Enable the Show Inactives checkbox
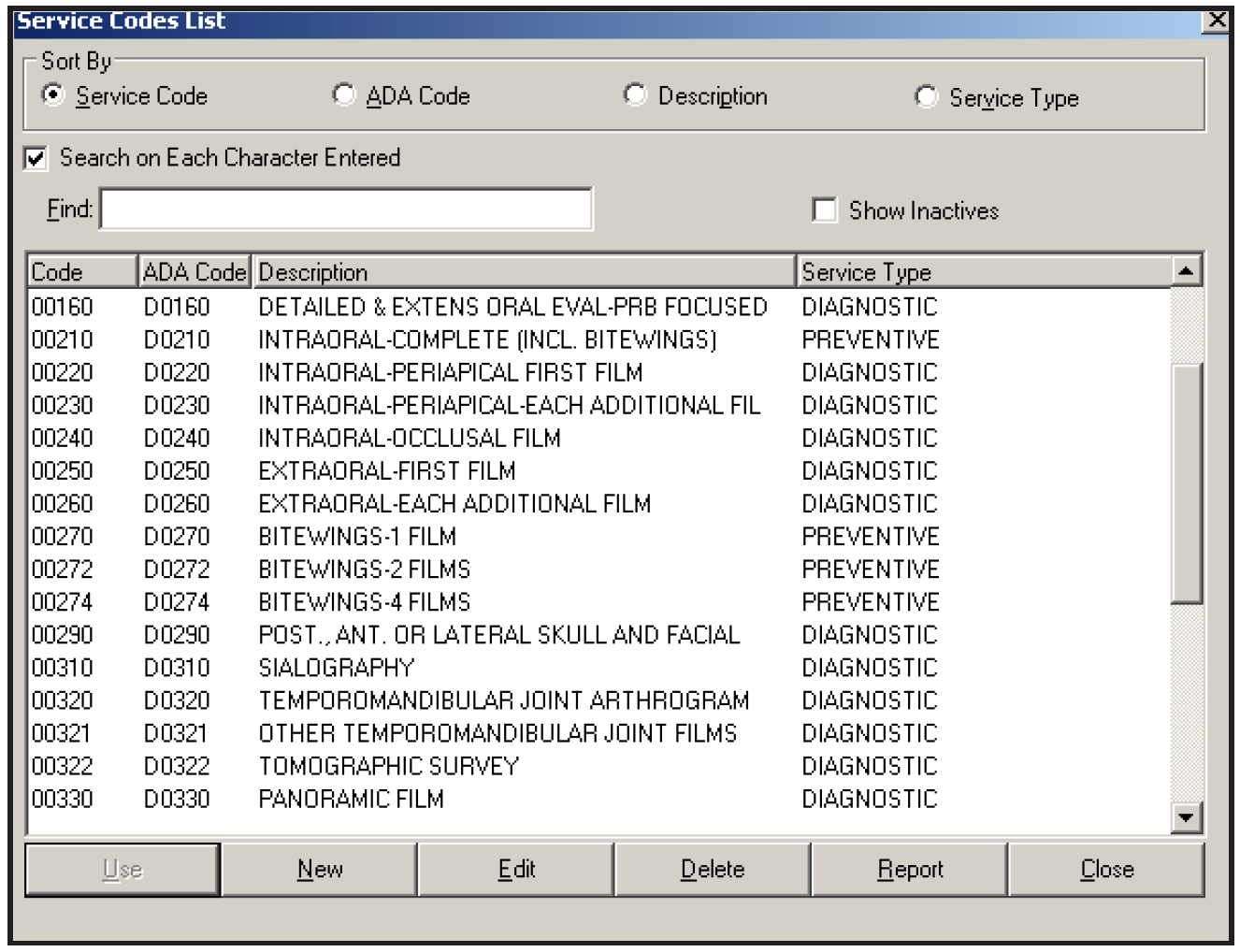The image size is (1240, 952). pyautogui.click(x=824, y=210)
